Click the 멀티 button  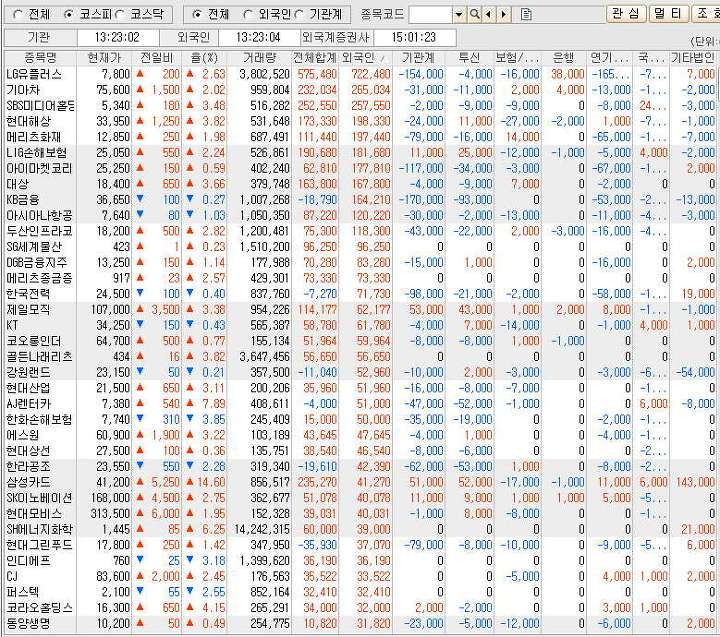click(x=668, y=14)
